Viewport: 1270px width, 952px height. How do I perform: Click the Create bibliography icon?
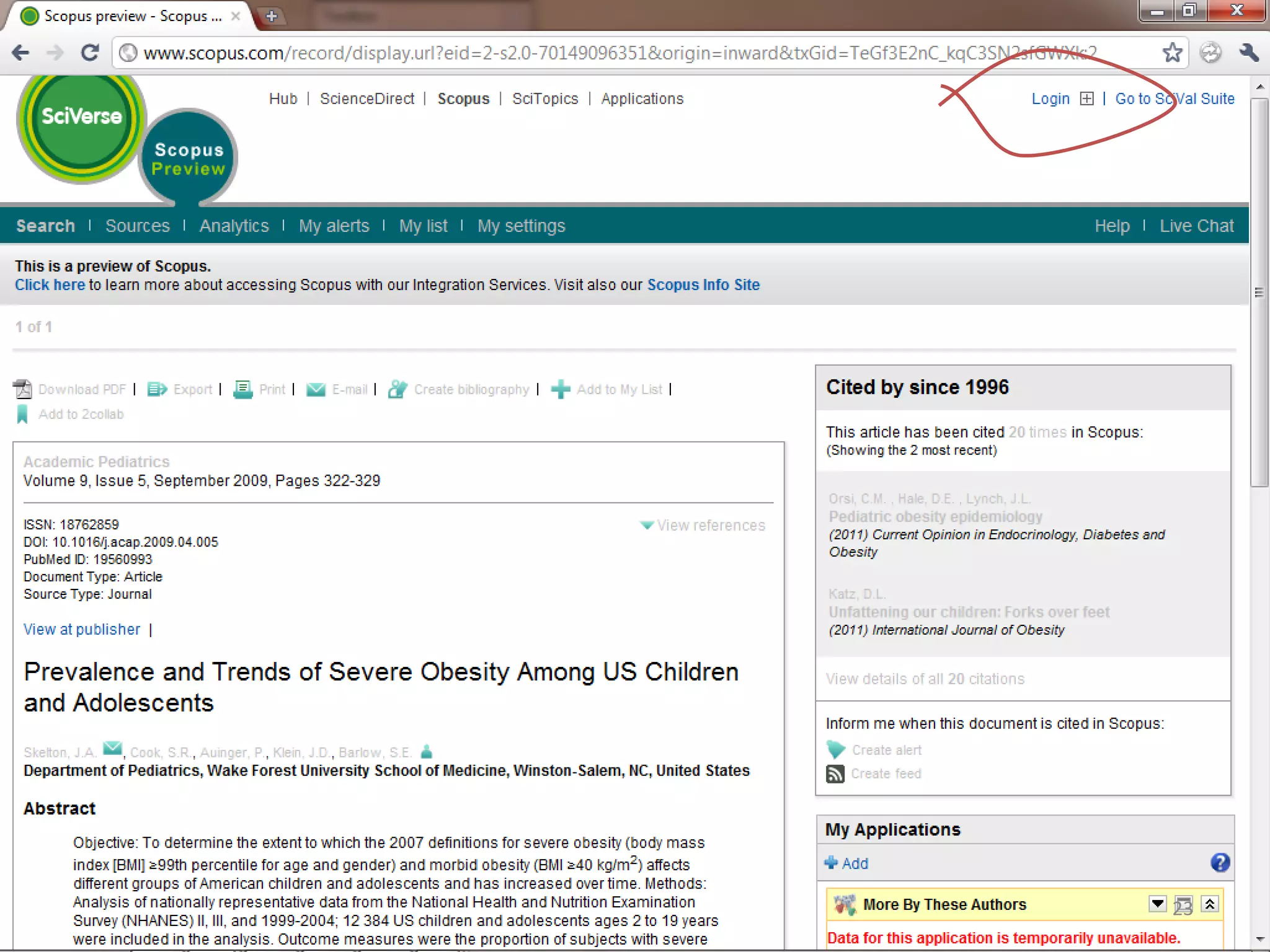pyautogui.click(x=397, y=389)
